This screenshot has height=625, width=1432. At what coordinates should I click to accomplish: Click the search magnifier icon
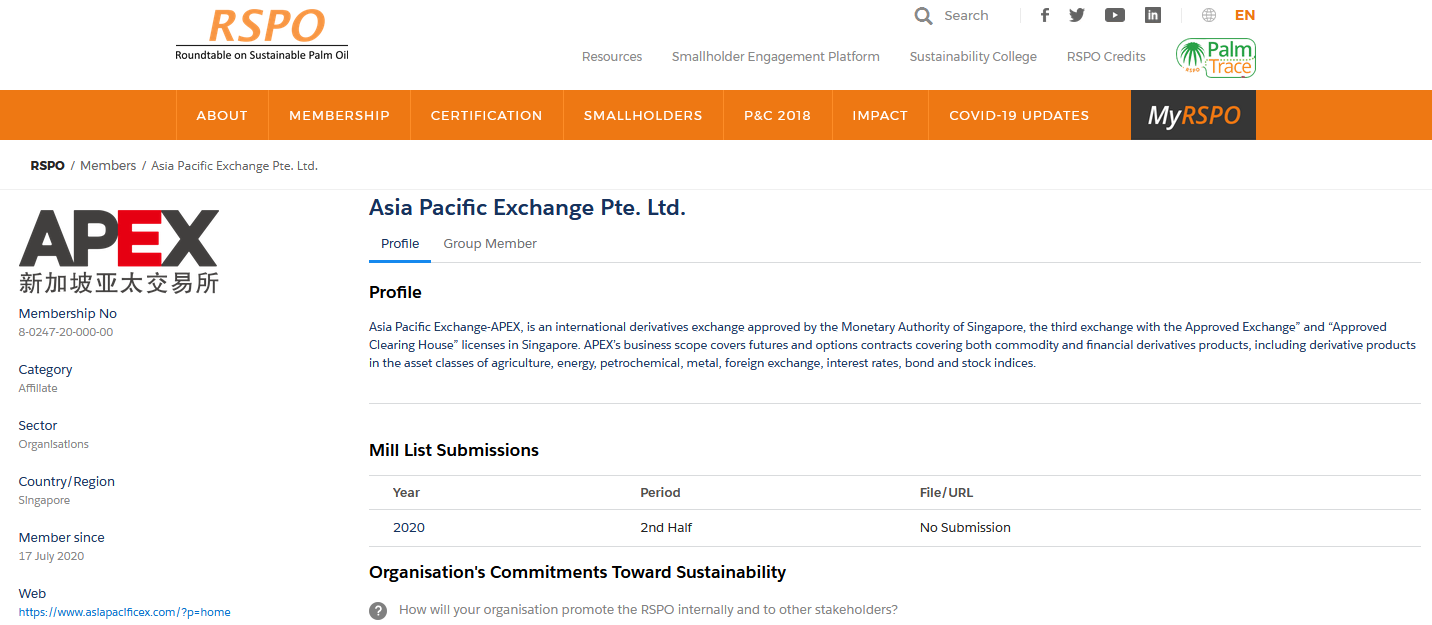923,16
